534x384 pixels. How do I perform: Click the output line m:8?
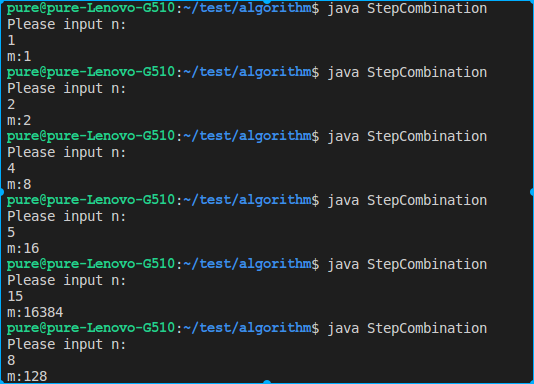(19, 185)
